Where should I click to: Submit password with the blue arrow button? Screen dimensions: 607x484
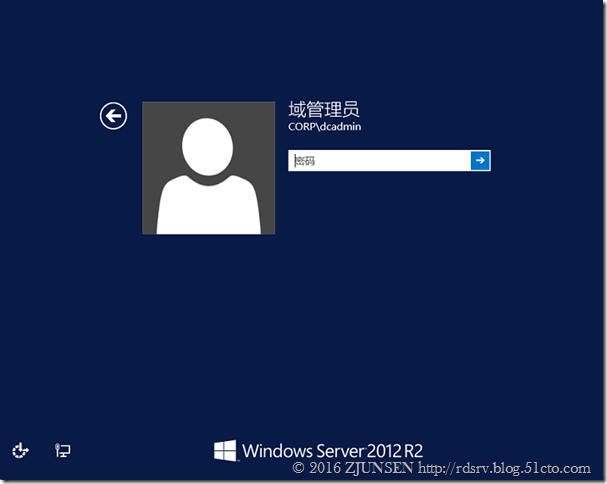tap(480, 160)
